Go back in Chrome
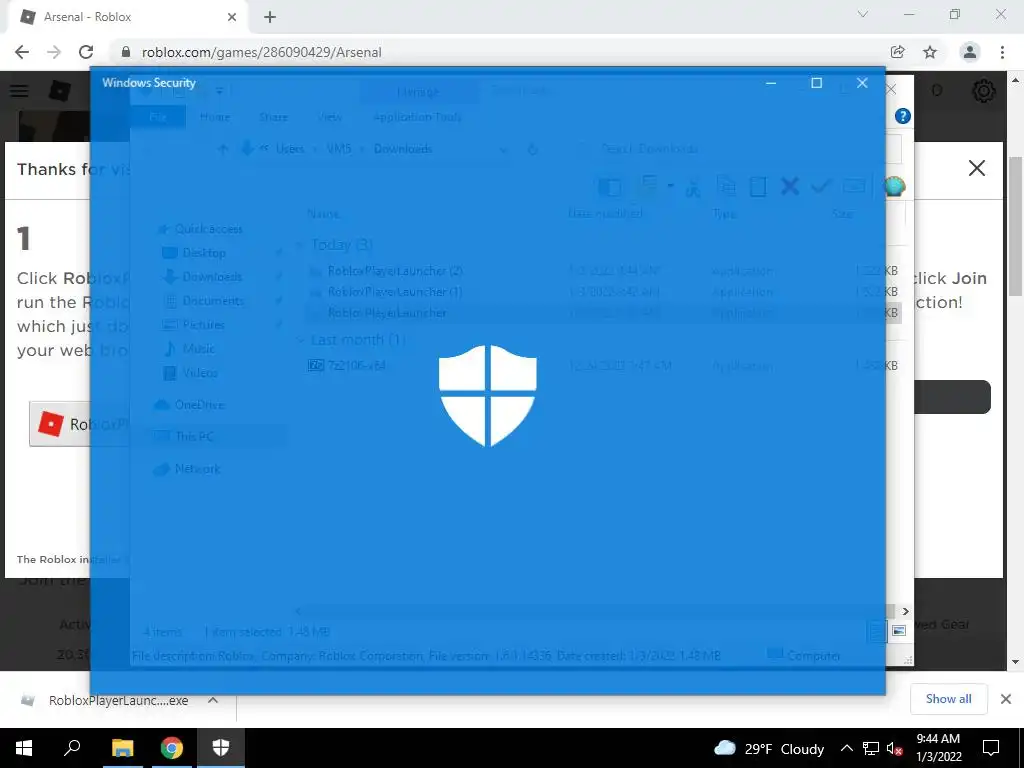Viewport: 1024px width, 768px height. [x=22, y=52]
